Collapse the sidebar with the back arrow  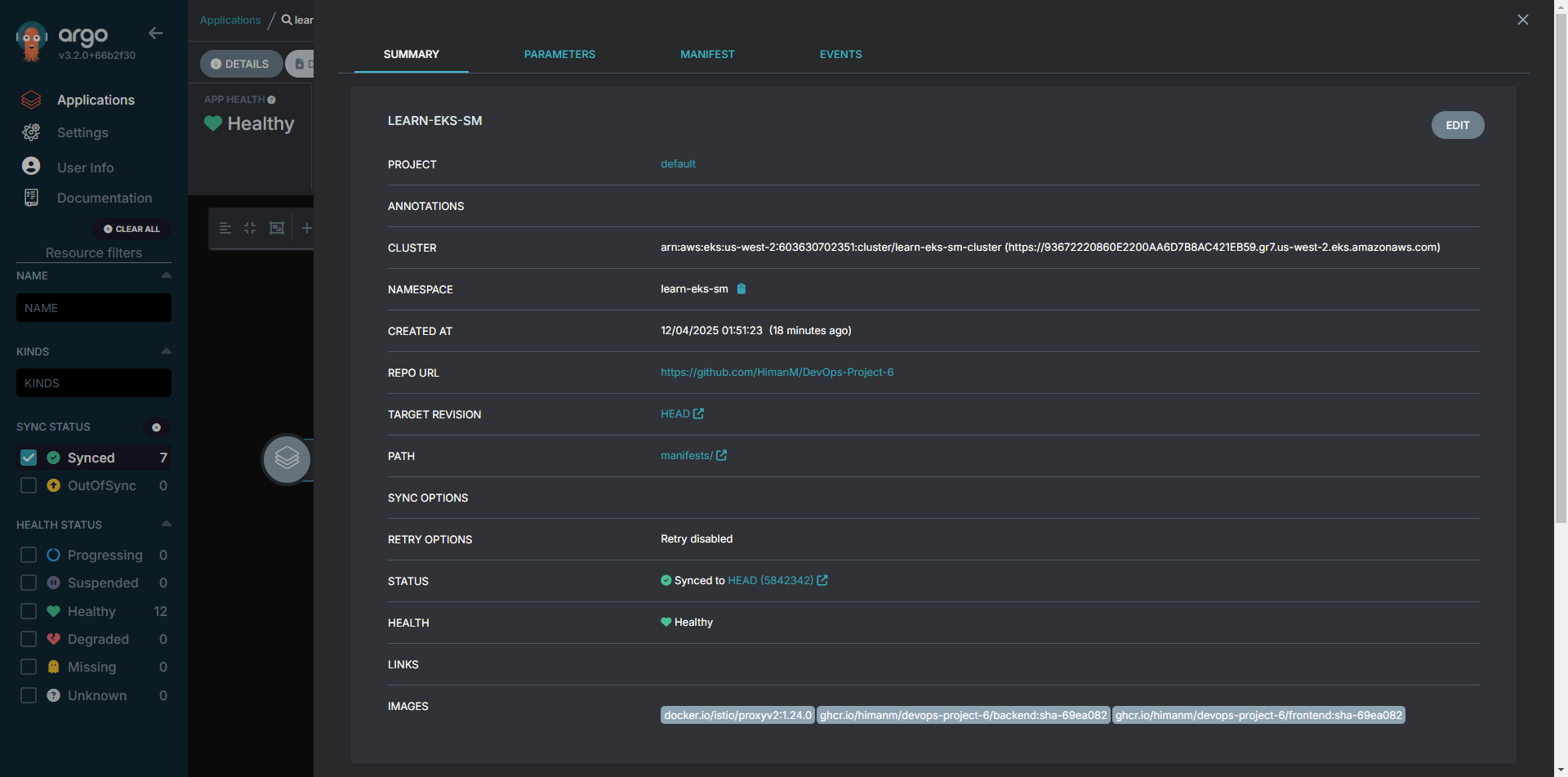[155, 33]
